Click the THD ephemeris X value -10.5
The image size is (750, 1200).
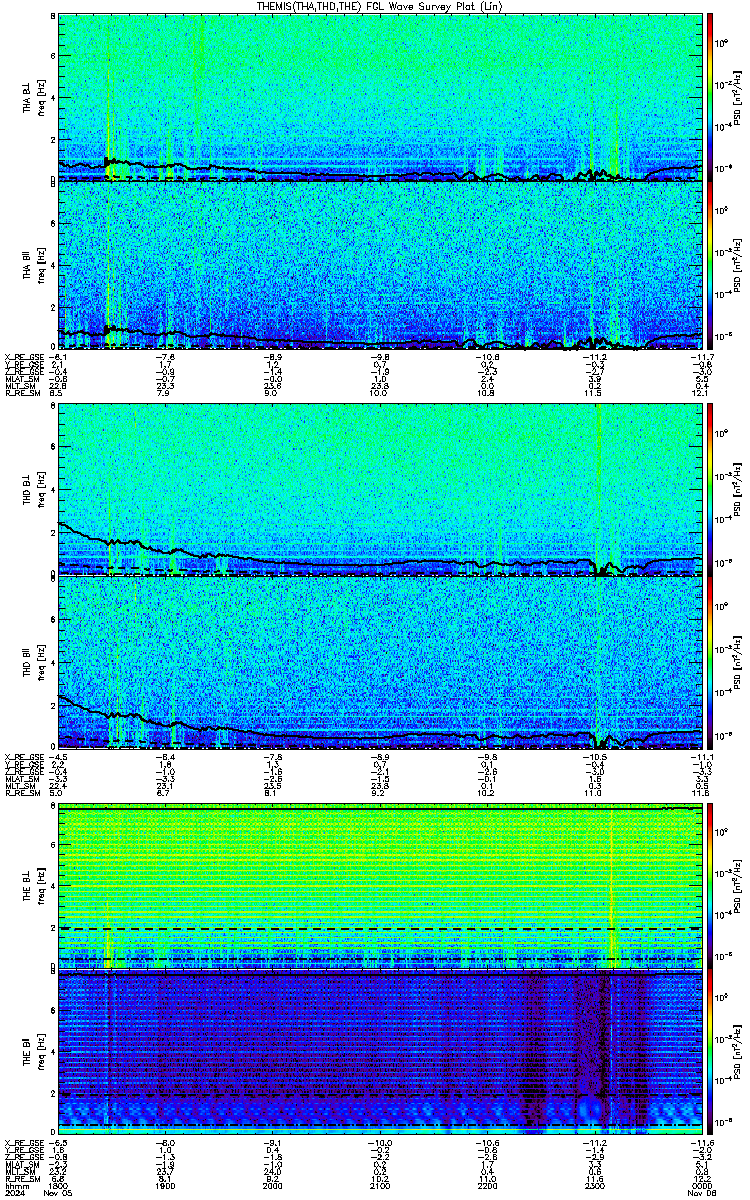(593, 755)
